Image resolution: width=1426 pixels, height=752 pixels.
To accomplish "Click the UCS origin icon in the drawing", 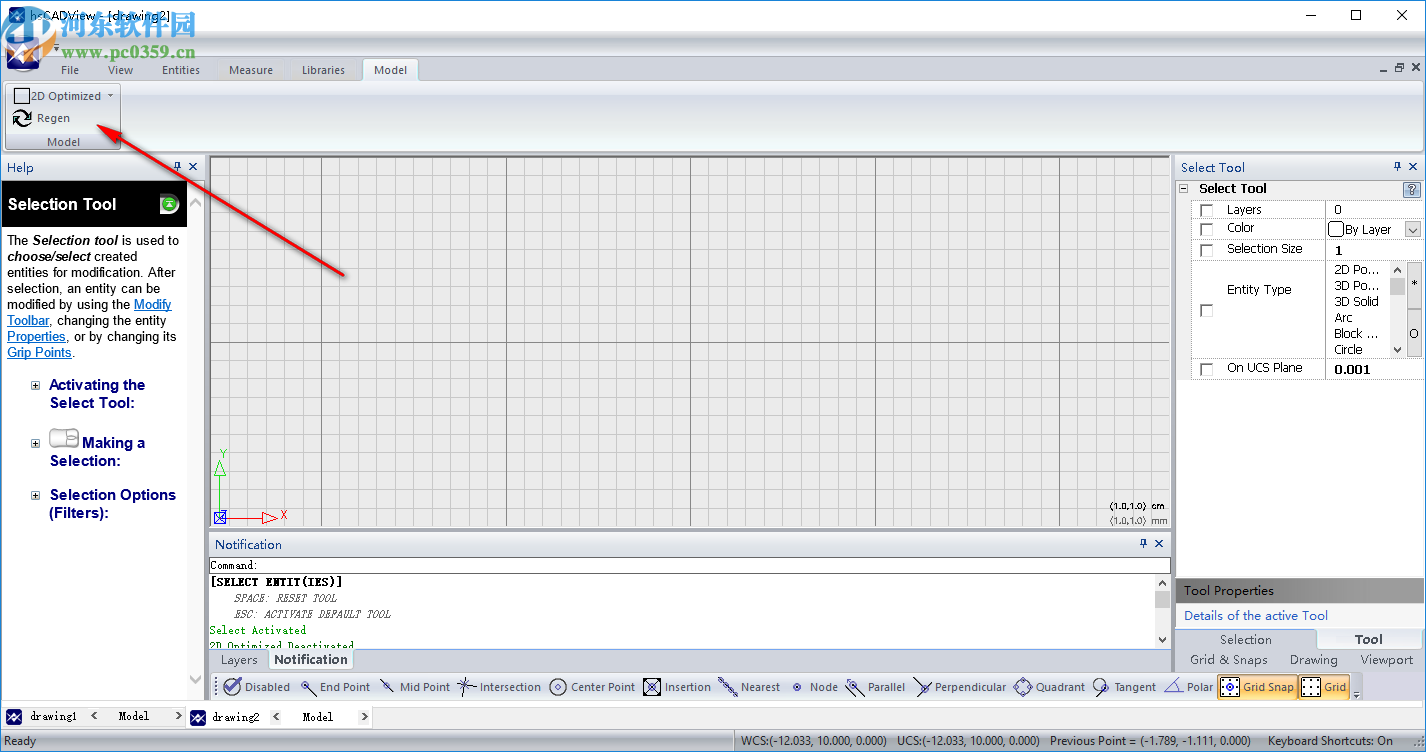I will coord(220,517).
